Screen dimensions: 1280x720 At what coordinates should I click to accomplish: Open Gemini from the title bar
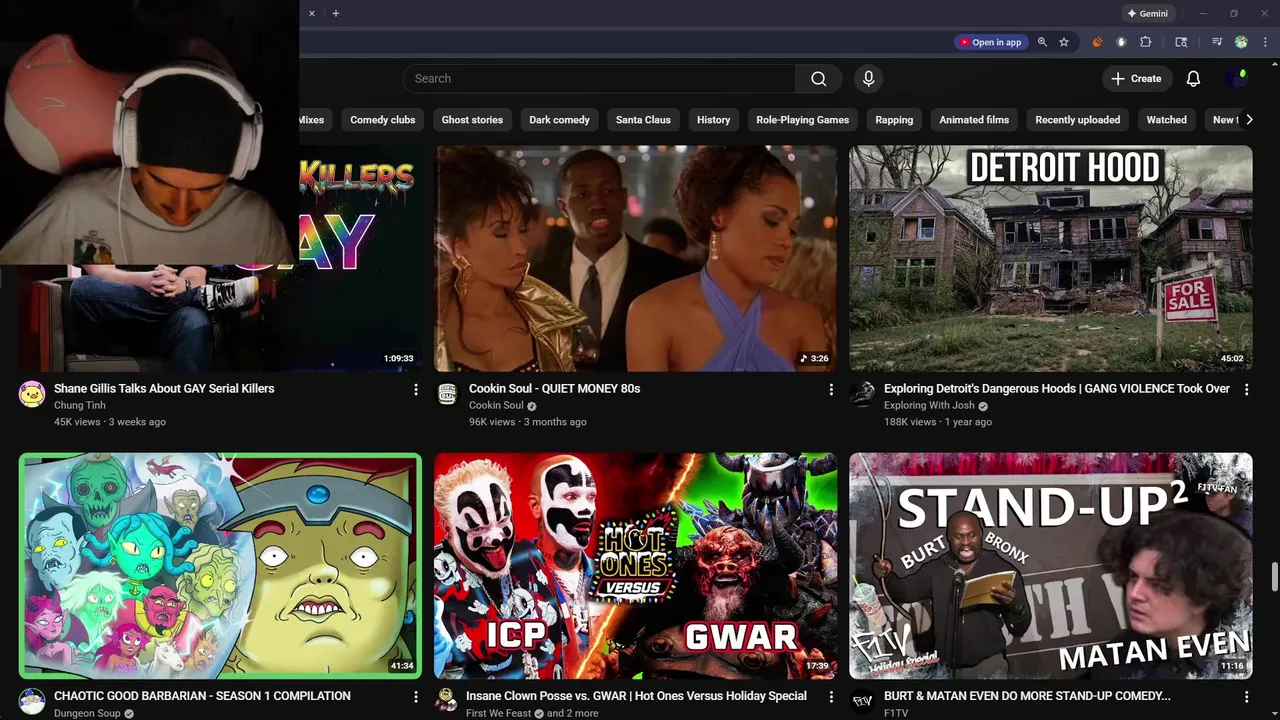(x=1147, y=13)
